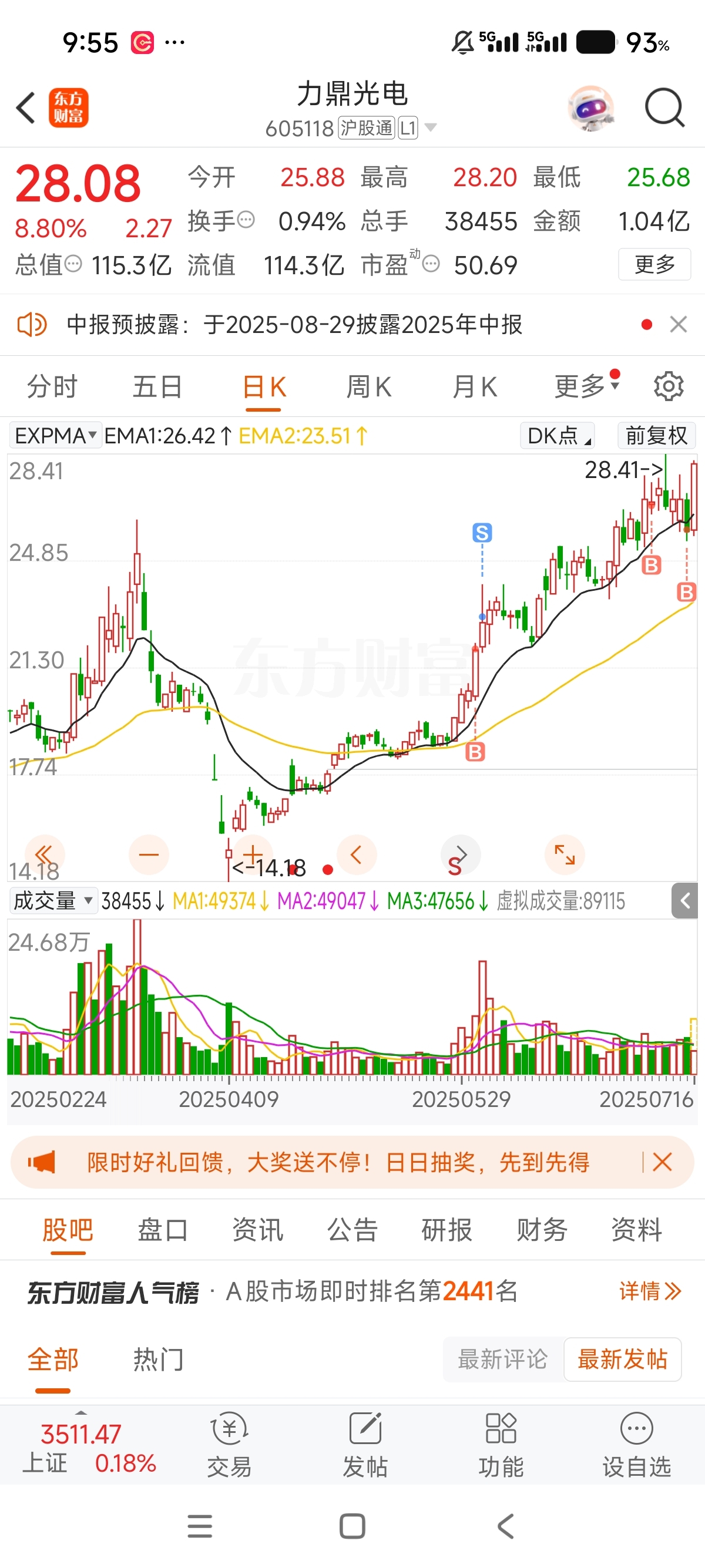Open 更多 quote details button
Viewport: 705px width, 1568px height.
pyautogui.click(x=654, y=264)
